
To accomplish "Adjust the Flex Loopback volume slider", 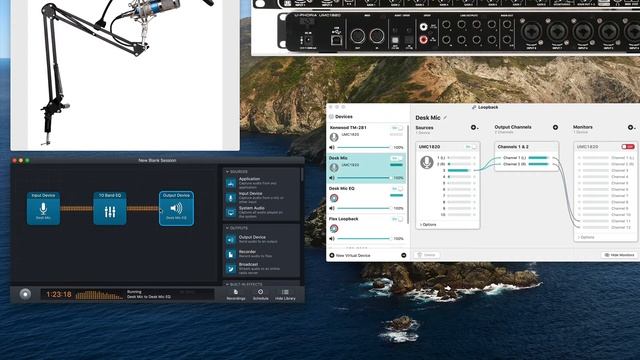I will coord(364,238).
